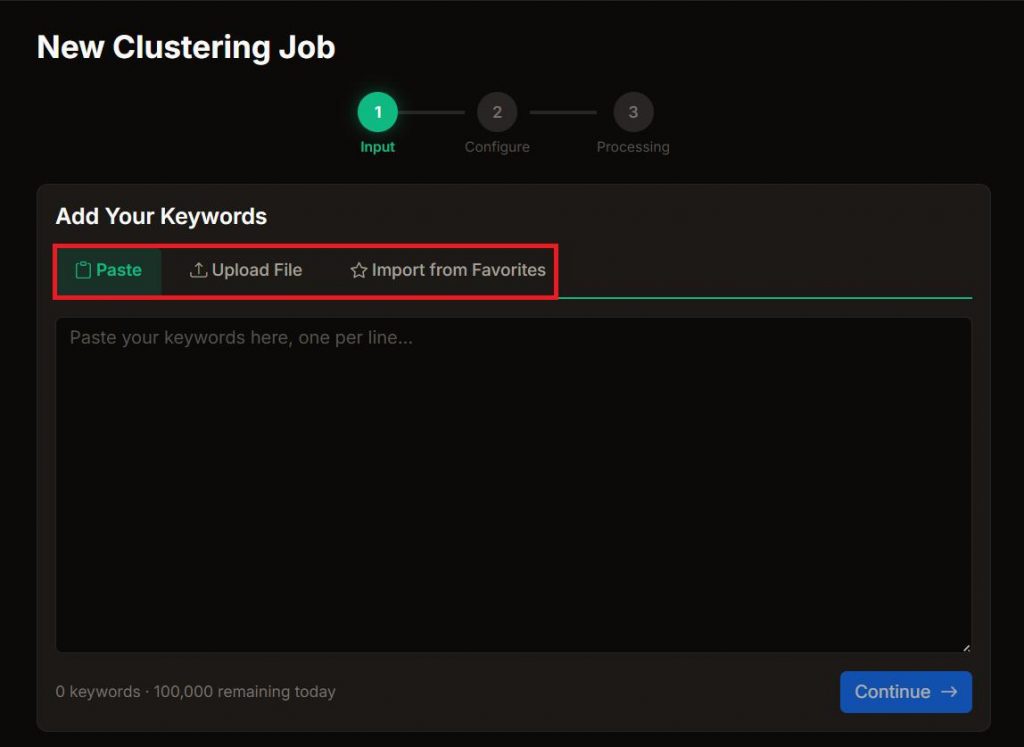Click the Continue button
The width and height of the screenshot is (1024, 747).
906,691
